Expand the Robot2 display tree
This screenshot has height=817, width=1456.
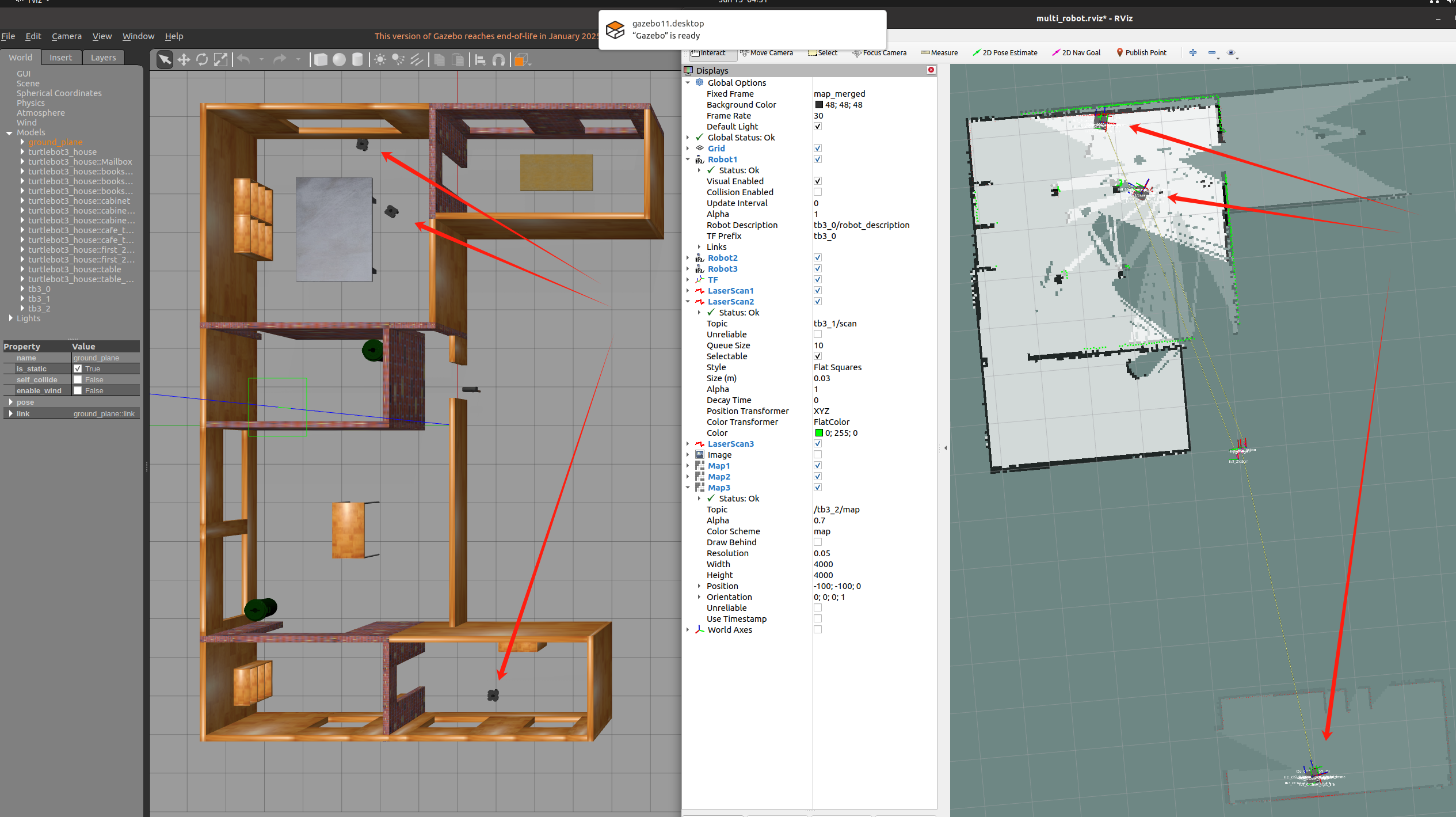(688, 258)
